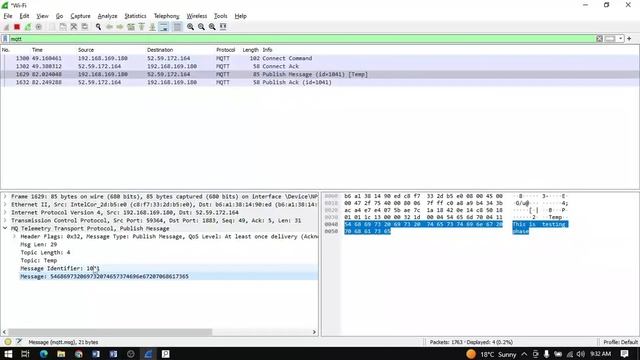Sort packets by the Length column header
This screenshot has width=640, height=360.
tap(250, 50)
